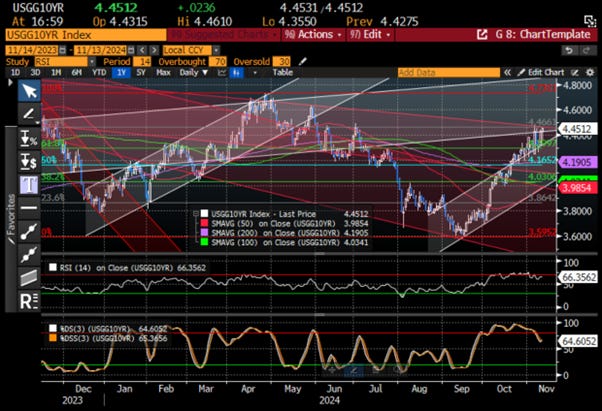Open the Local CCY currency dropdown
The width and height of the screenshot is (602, 411).
pyautogui.click(x=216, y=50)
